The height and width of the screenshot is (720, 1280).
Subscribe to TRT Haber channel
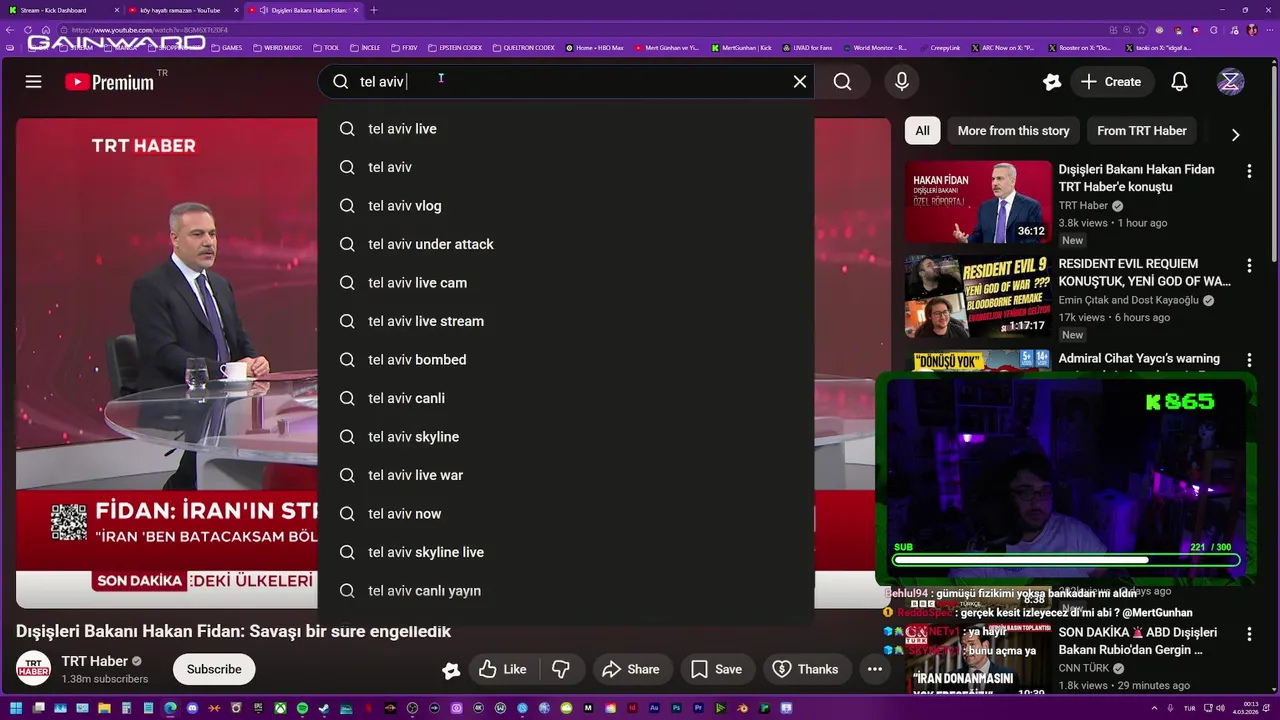coord(214,669)
